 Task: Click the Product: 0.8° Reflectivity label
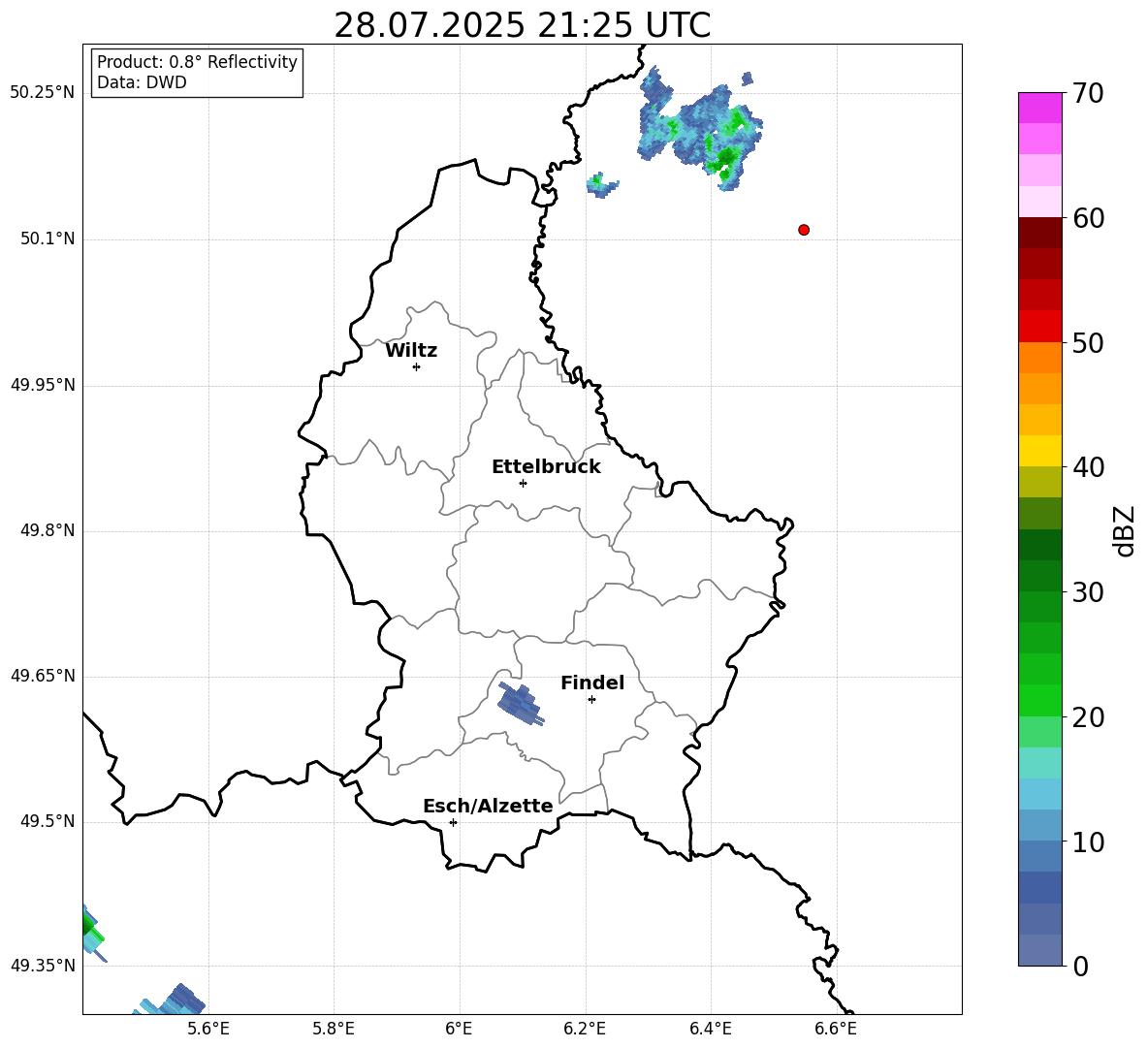[197, 61]
